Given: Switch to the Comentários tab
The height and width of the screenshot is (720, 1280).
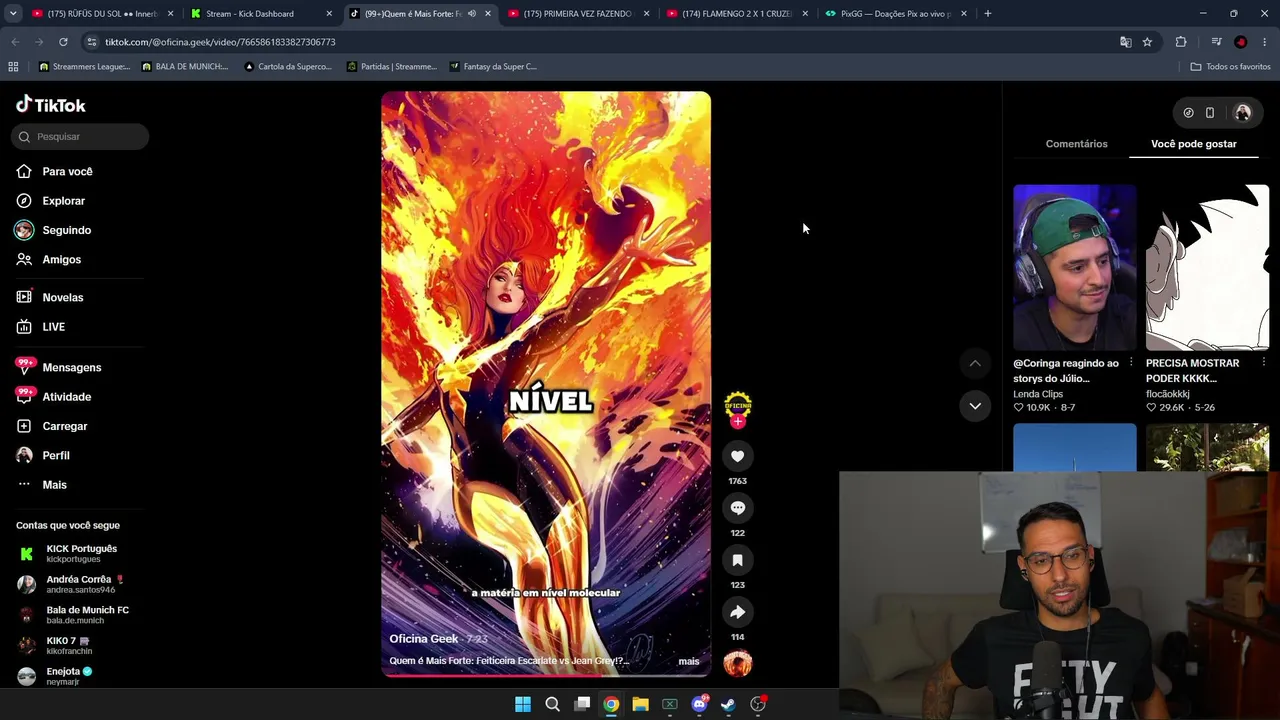Looking at the screenshot, I should (1076, 144).
